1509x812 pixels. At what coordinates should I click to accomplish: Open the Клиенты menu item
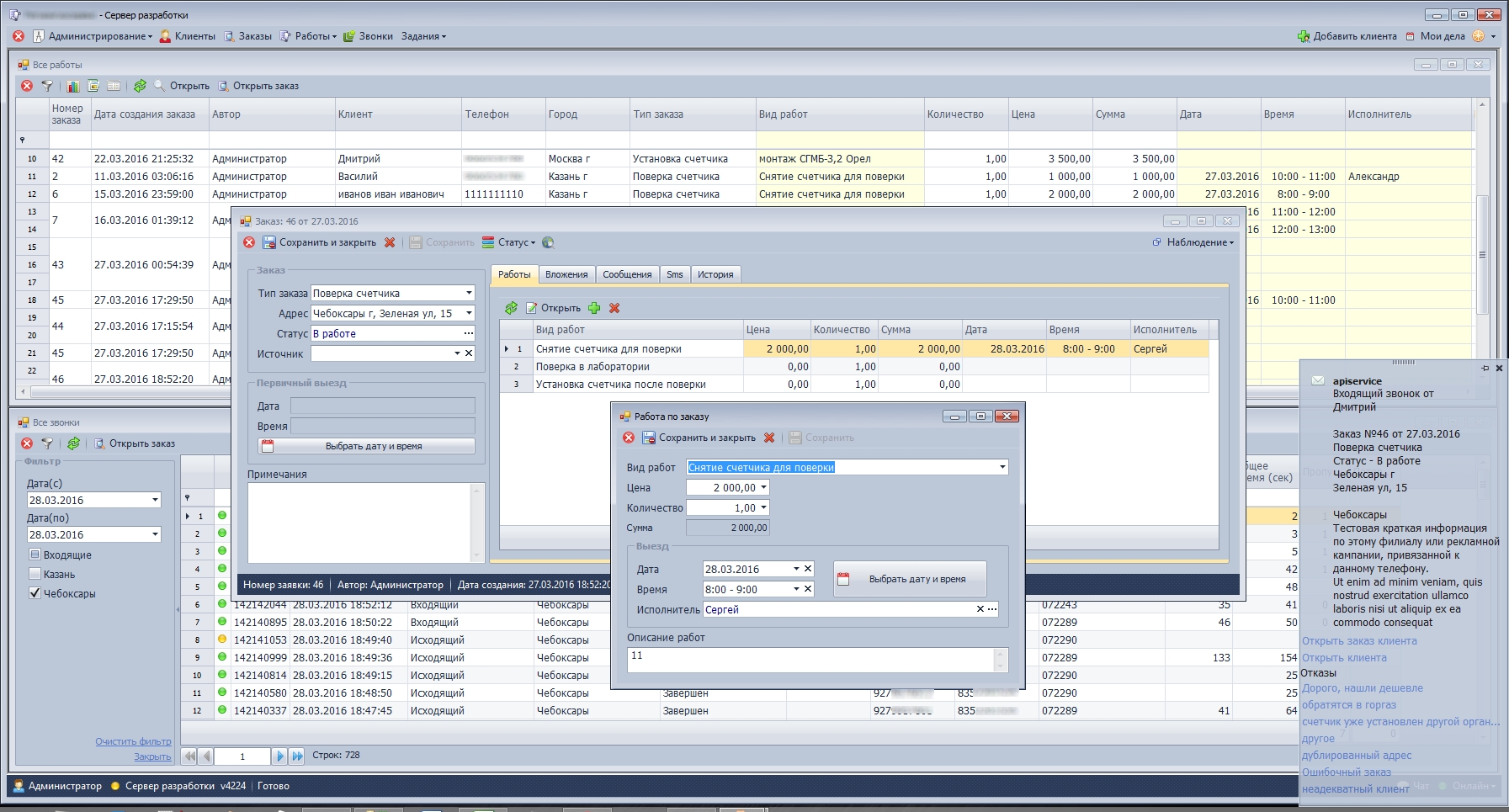click(x=188, y=36)
